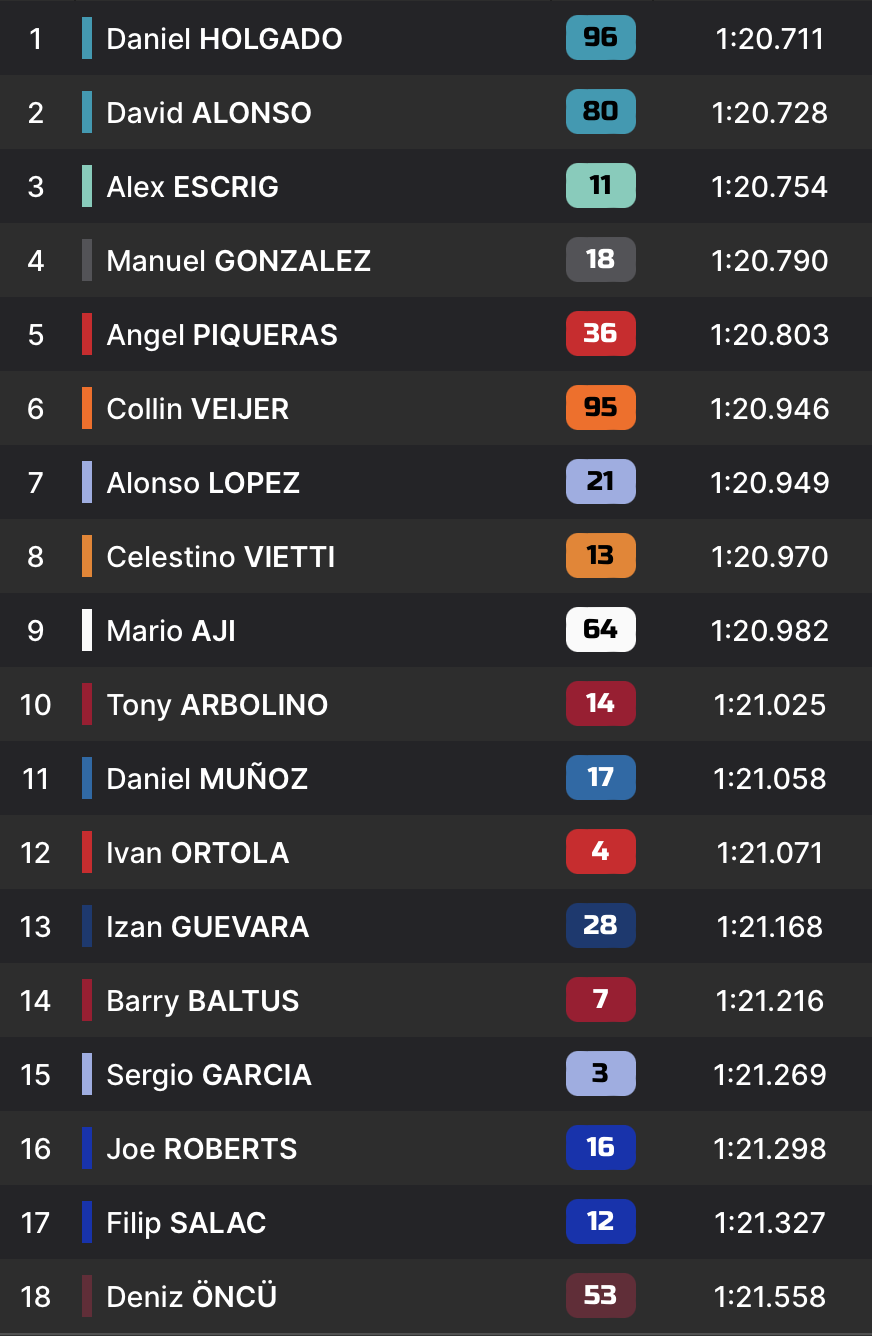Screen dimensions: 872x1336
Task: Select Sergio Garcia's 1:21.269 lap time
Action: (x=770, y=1075)
